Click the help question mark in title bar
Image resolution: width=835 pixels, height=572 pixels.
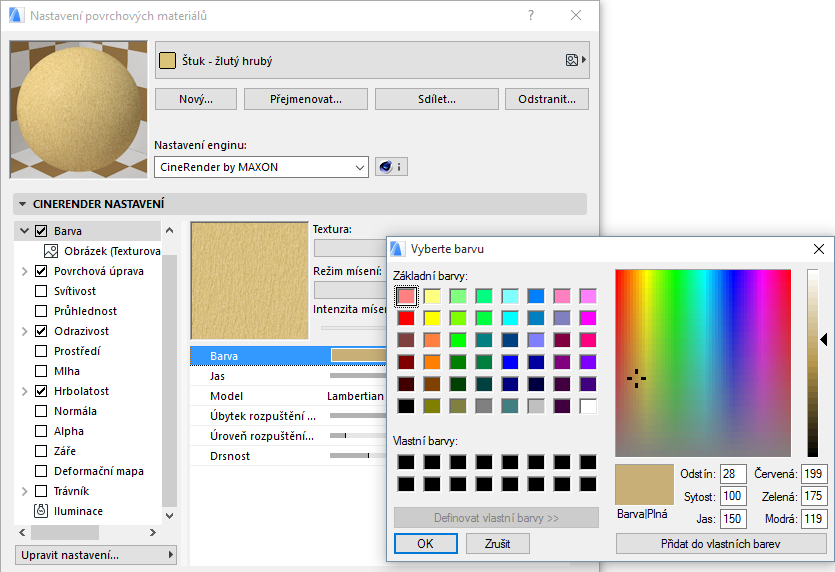click(x=531, y=15)
